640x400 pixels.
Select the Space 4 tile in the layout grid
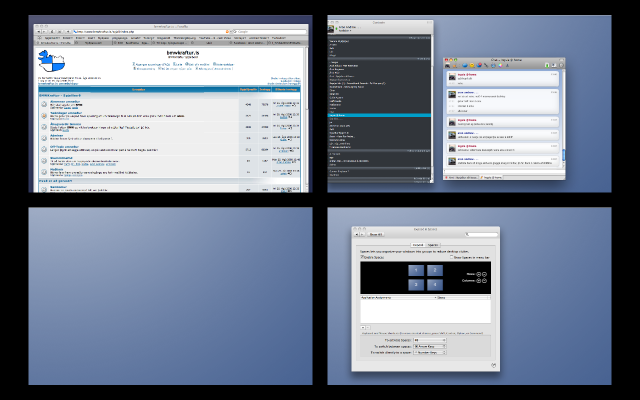pos(434,284)
